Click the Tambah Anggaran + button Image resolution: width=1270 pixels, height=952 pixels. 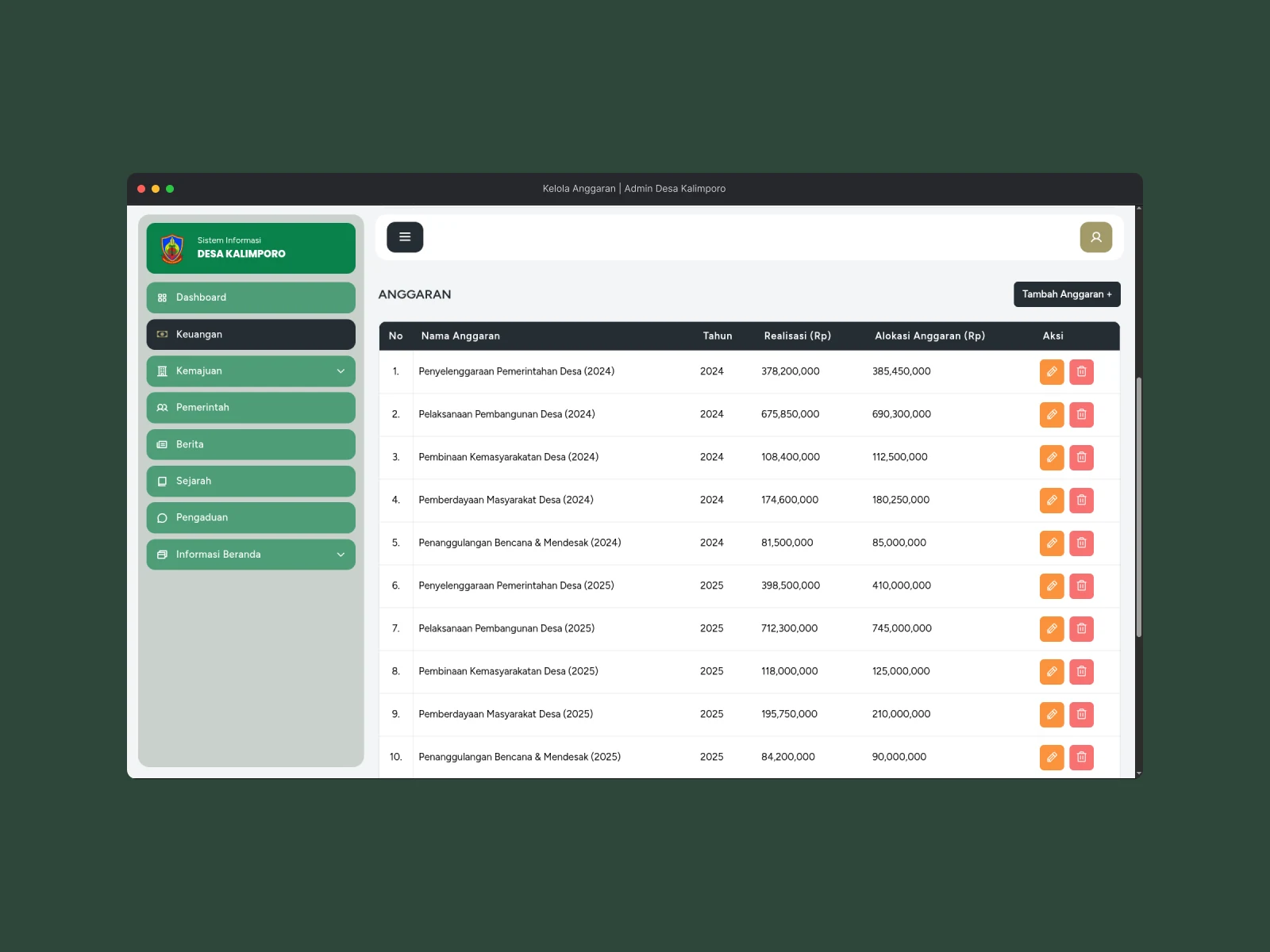click(1067, 294)
